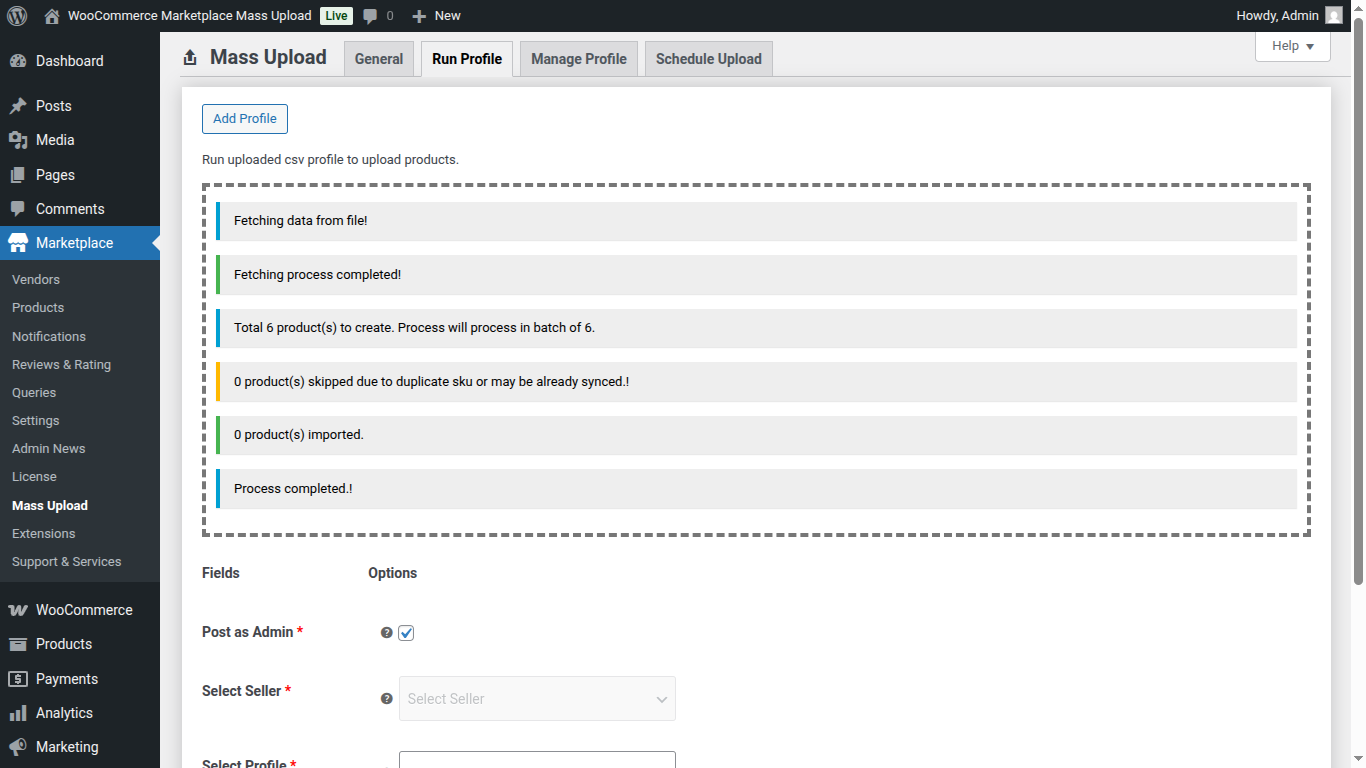Viewport: 1366px width, 768px height.
Task: Open Vendors under the Marketplace menu
Action: (35, 279)
